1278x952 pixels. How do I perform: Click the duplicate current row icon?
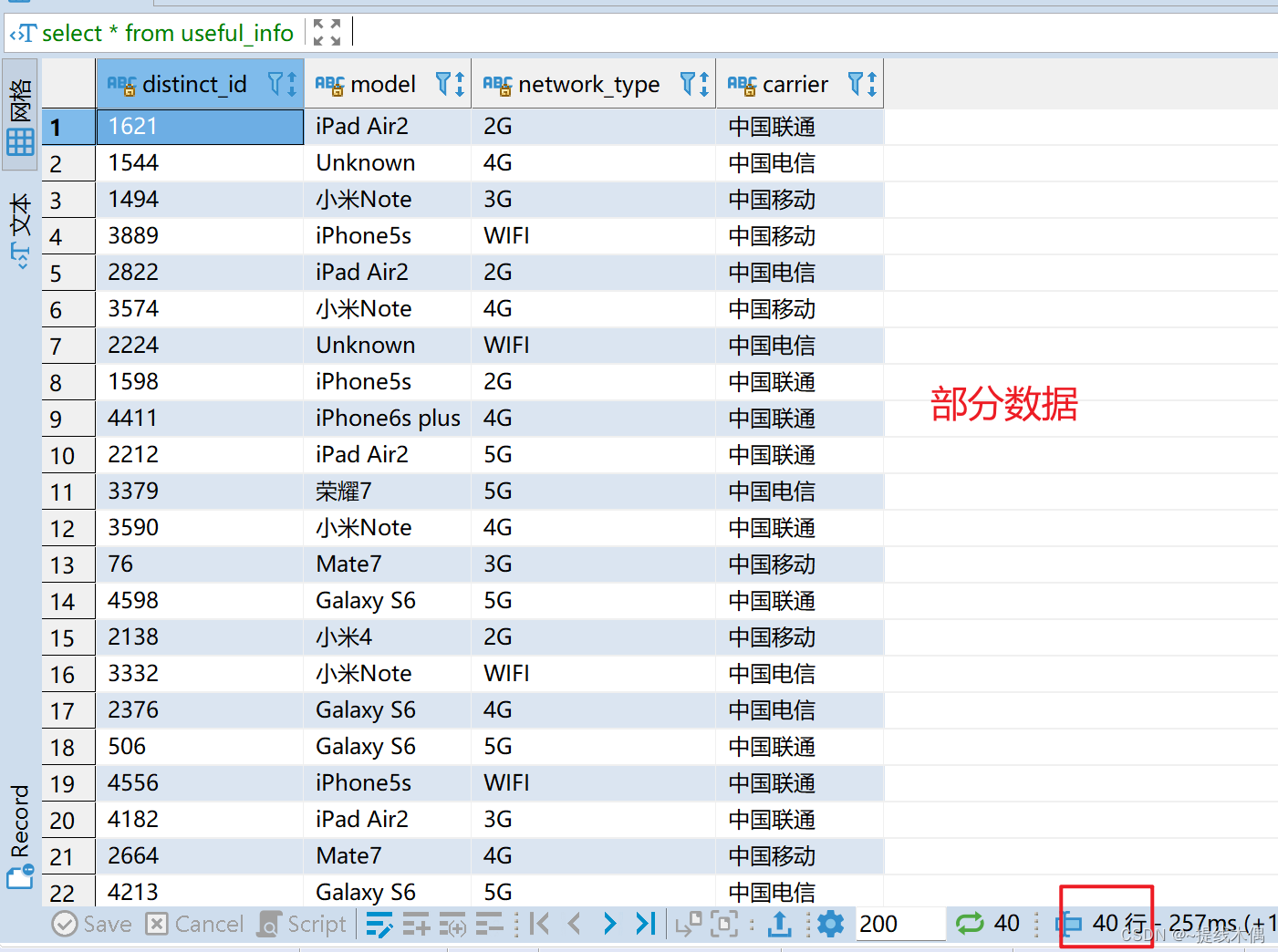click(x=452, y=924)
